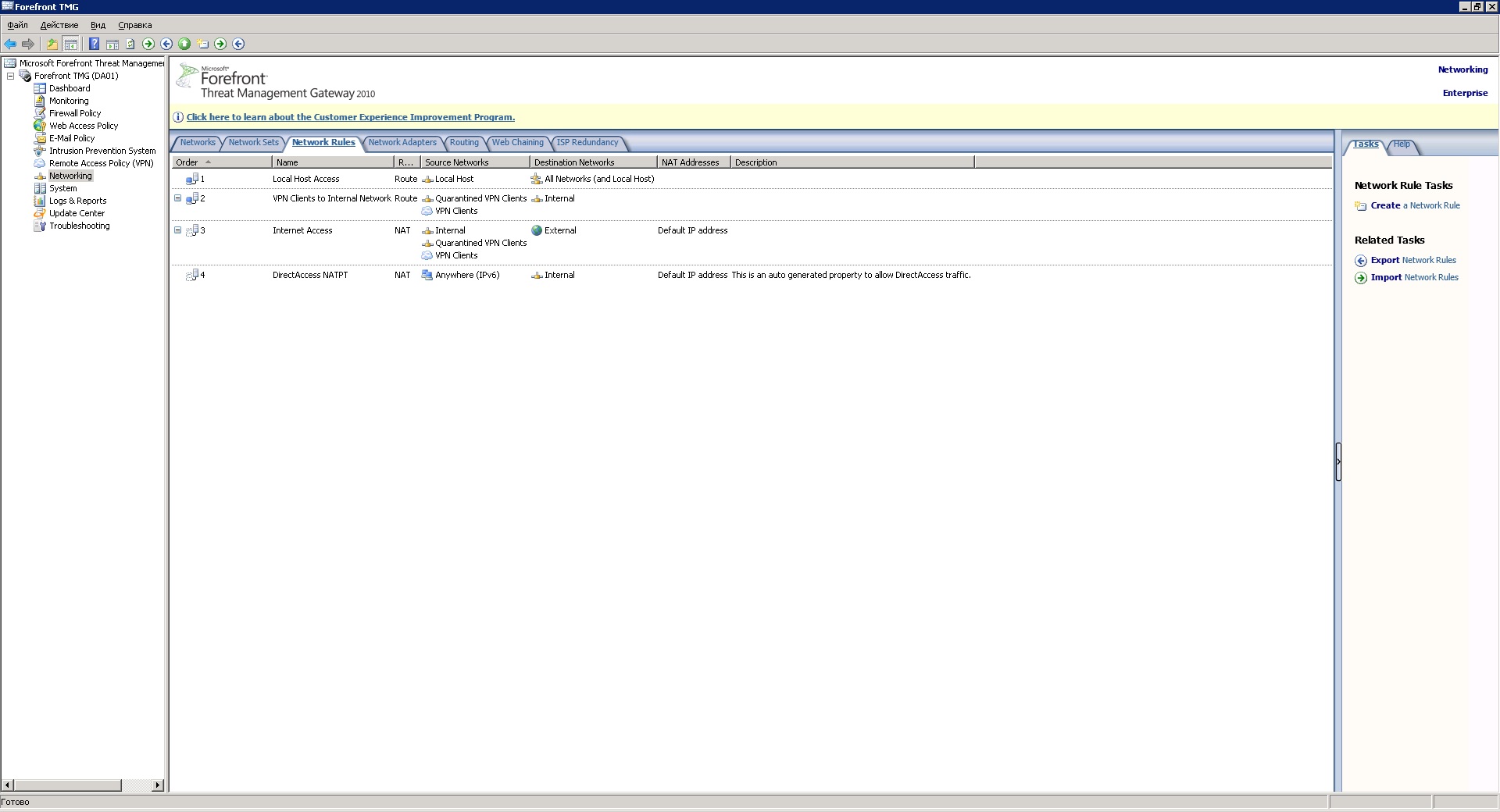Image resolution: width=1500 pixels, height=812 pixels.
Task: Go back with the blue Back arrow
Action: [x=10, y=44]
